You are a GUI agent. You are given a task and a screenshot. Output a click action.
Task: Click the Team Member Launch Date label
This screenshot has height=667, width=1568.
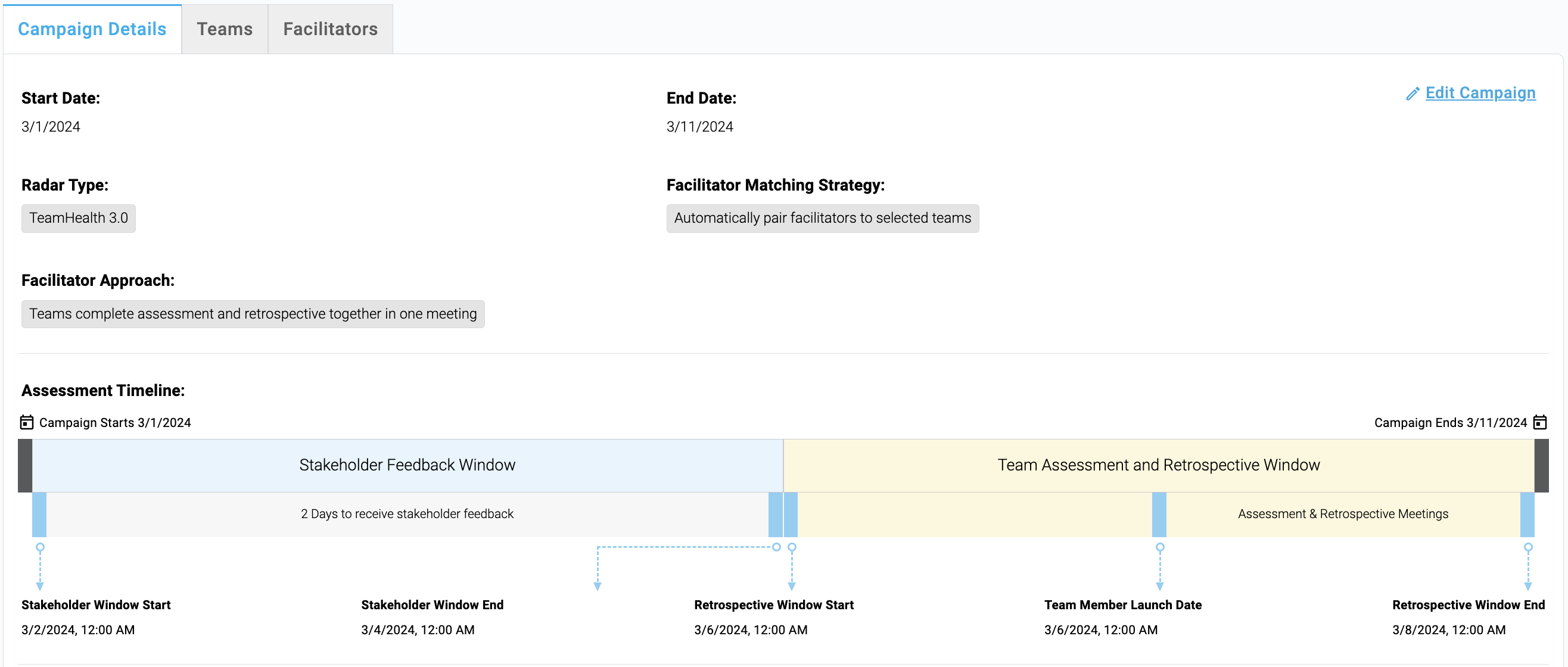pos(1123,605)
